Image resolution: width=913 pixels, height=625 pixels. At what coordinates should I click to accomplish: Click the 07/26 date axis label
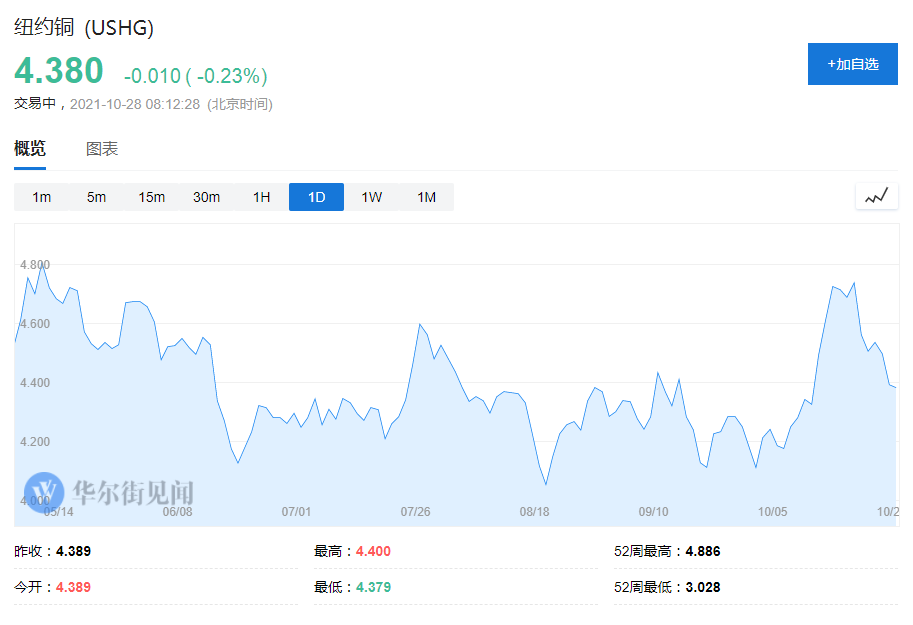pyautogui.click(x=416, y=512)
